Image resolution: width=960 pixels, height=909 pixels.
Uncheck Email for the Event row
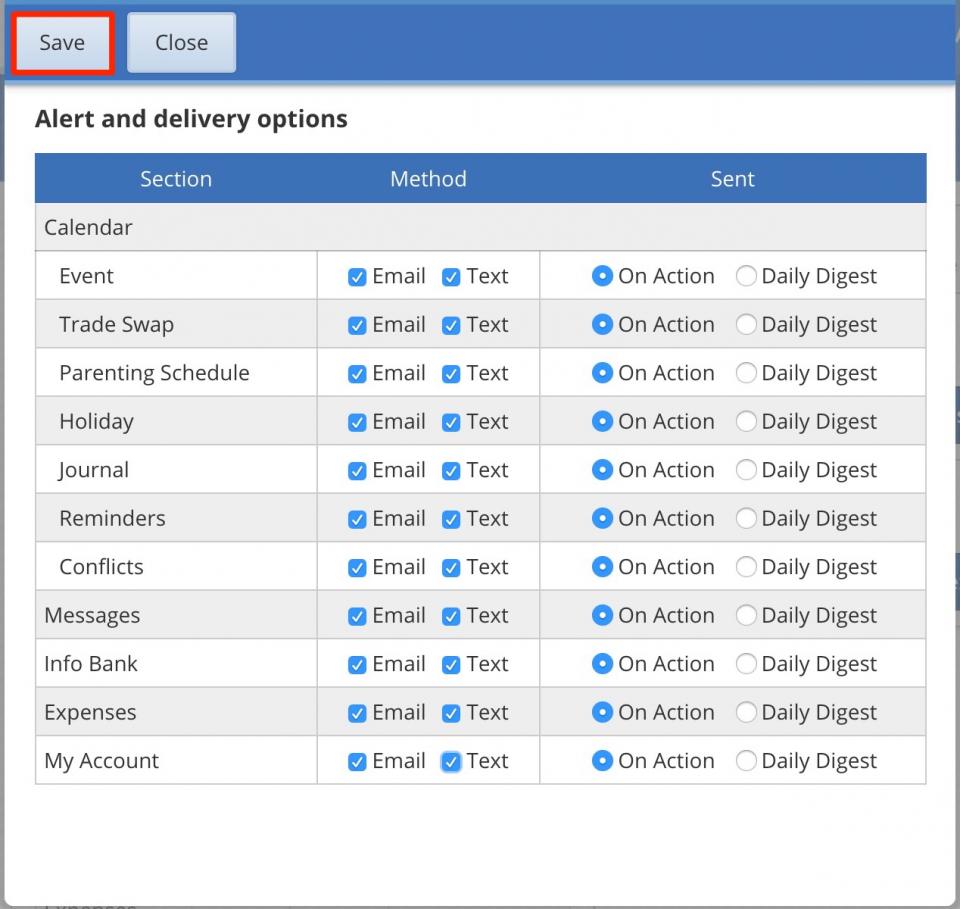[x=357, y=277]
